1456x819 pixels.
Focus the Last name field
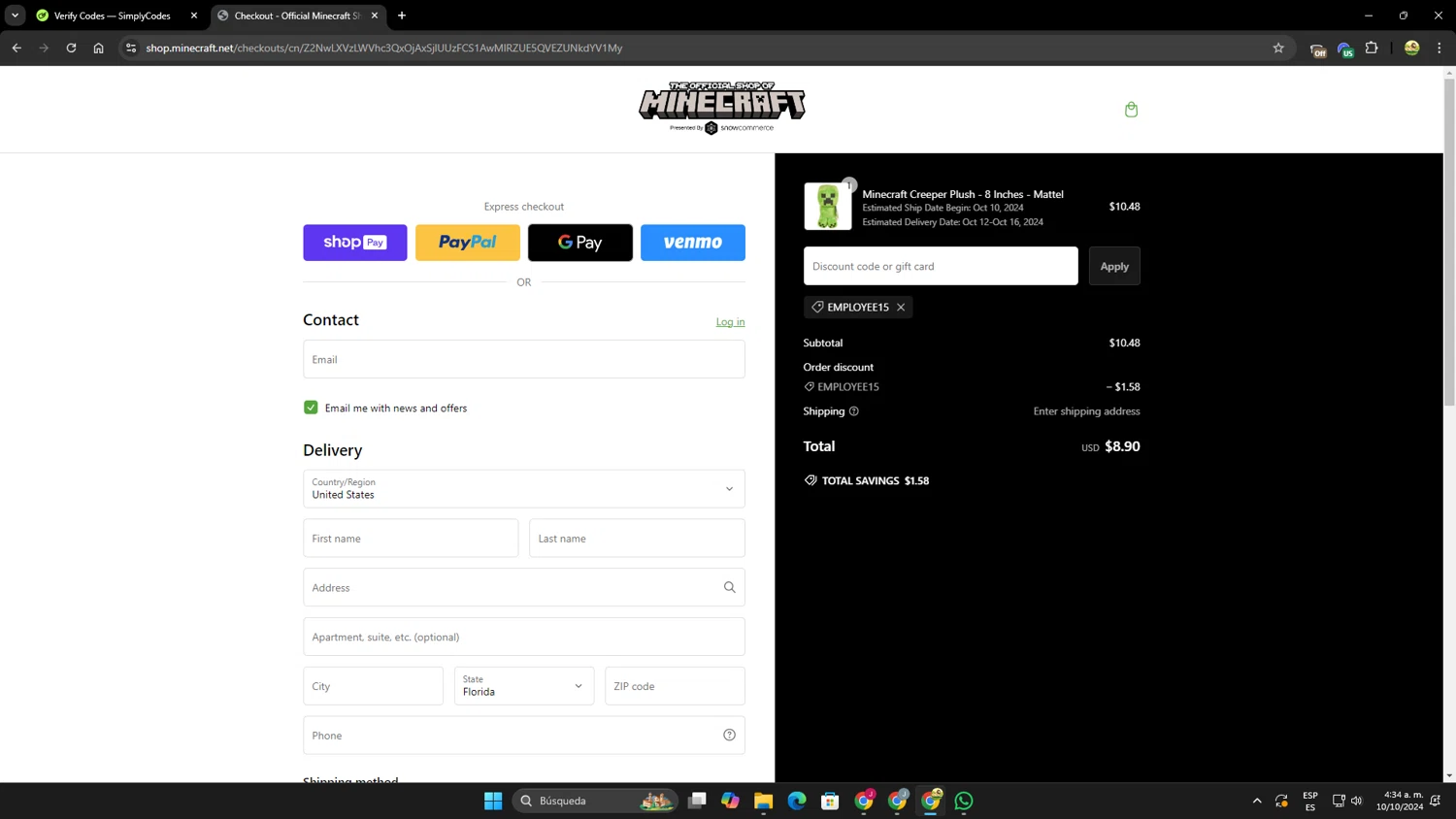pos(637,539)
